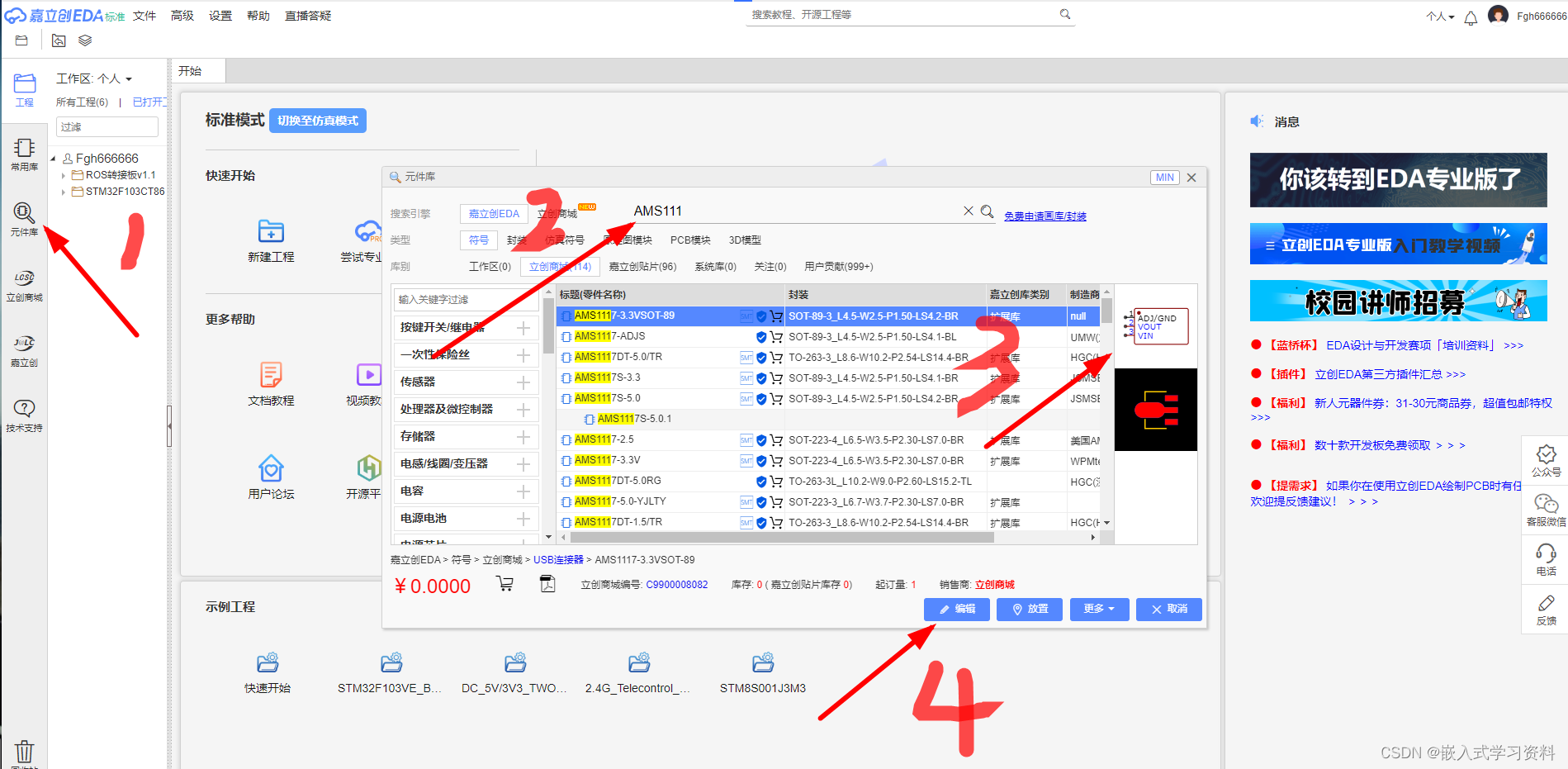The height and width of the screenshot is (769, 1568).
Task: Expand the ROS转接板v1.1 project
Action: (x=64, y=175)
